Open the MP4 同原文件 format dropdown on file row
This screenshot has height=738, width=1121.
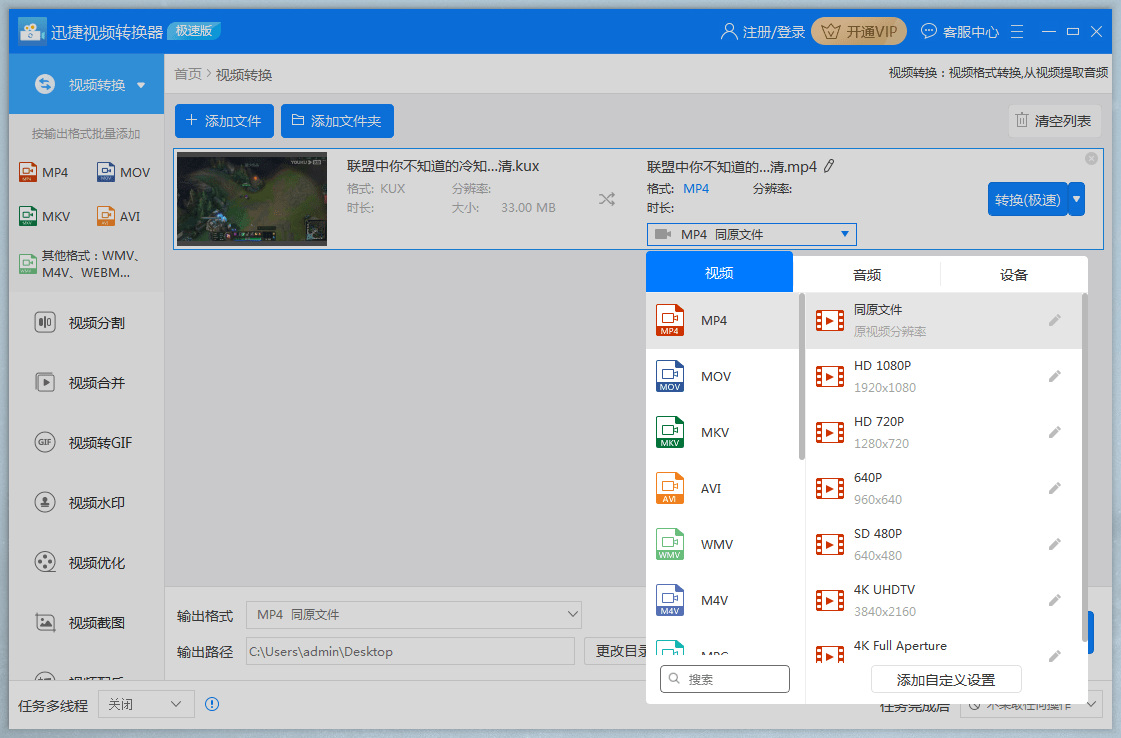[750, 234]
